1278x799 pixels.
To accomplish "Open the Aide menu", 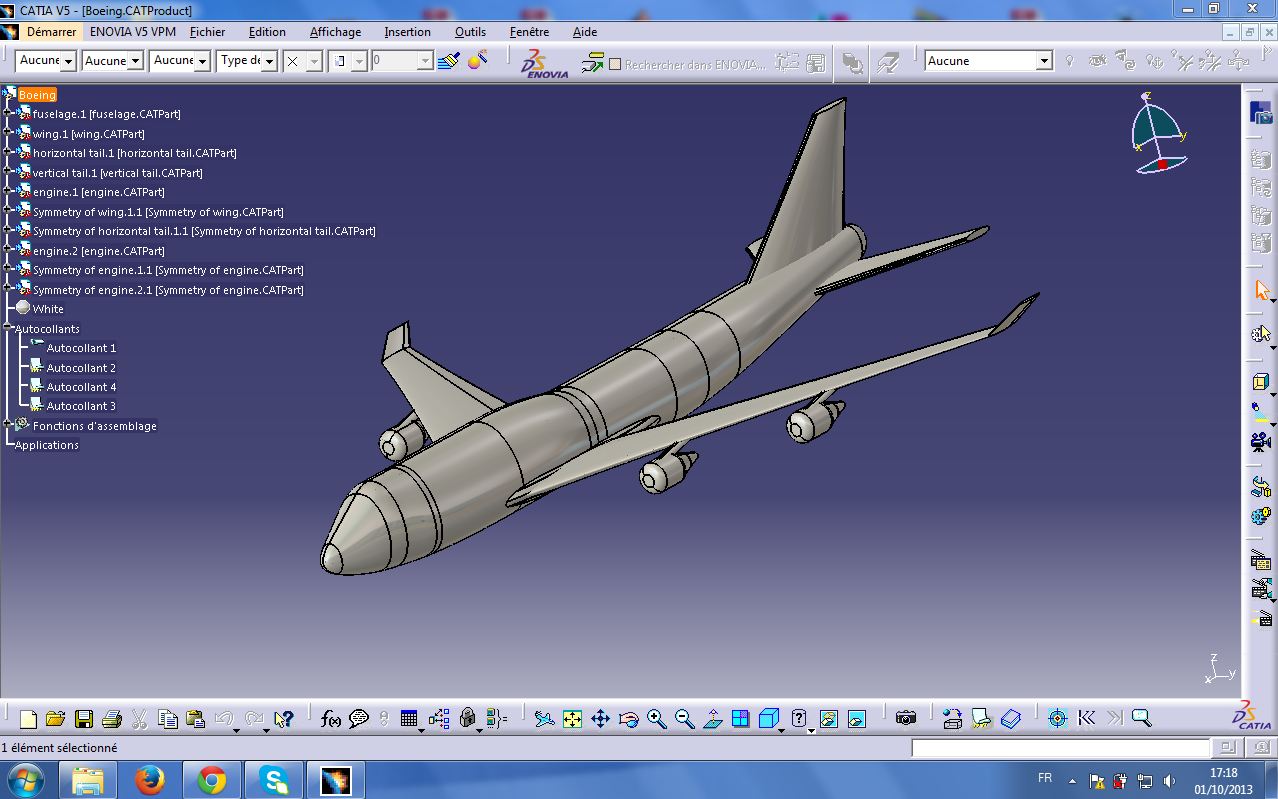I will (x=585, y=32).
